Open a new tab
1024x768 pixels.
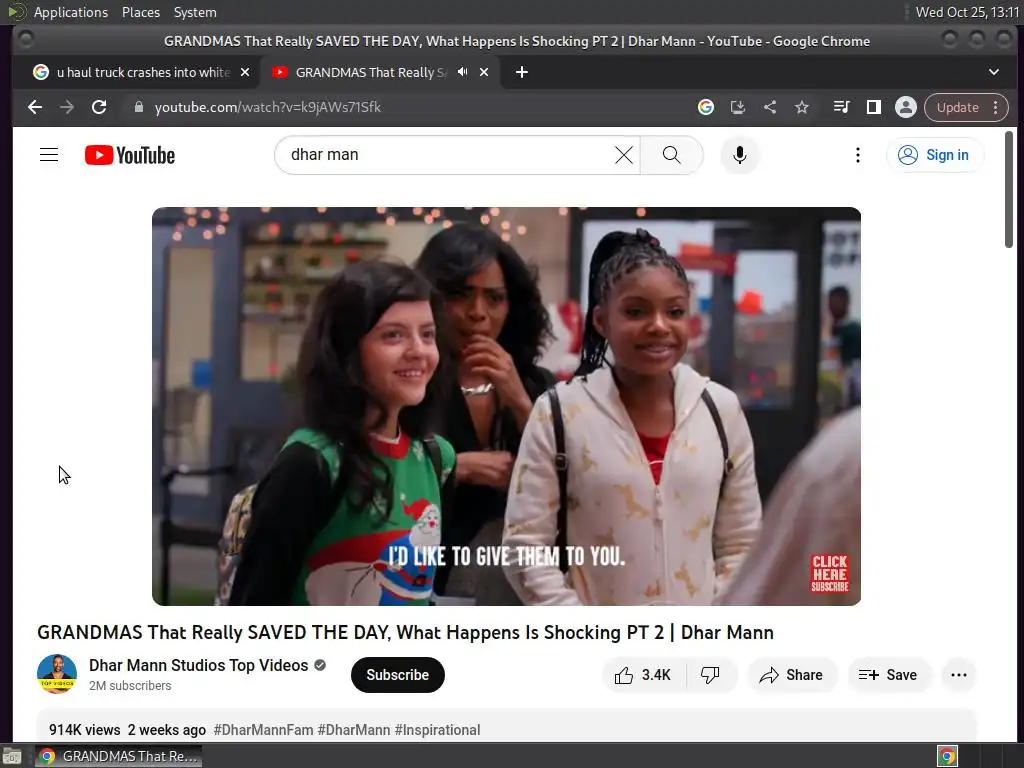click(521, 72)
